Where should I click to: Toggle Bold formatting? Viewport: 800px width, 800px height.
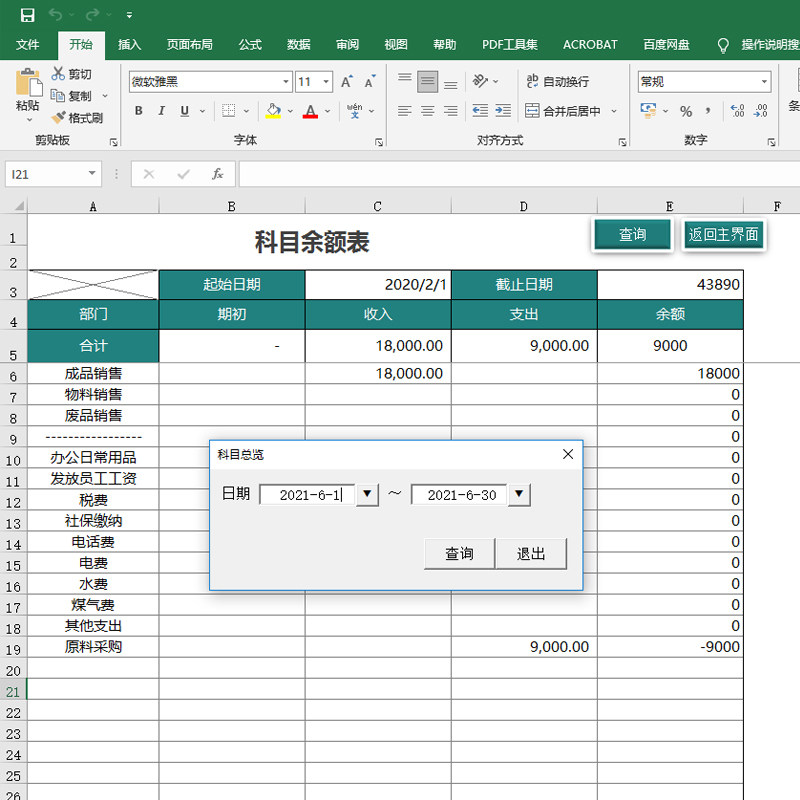click(139, 111)
